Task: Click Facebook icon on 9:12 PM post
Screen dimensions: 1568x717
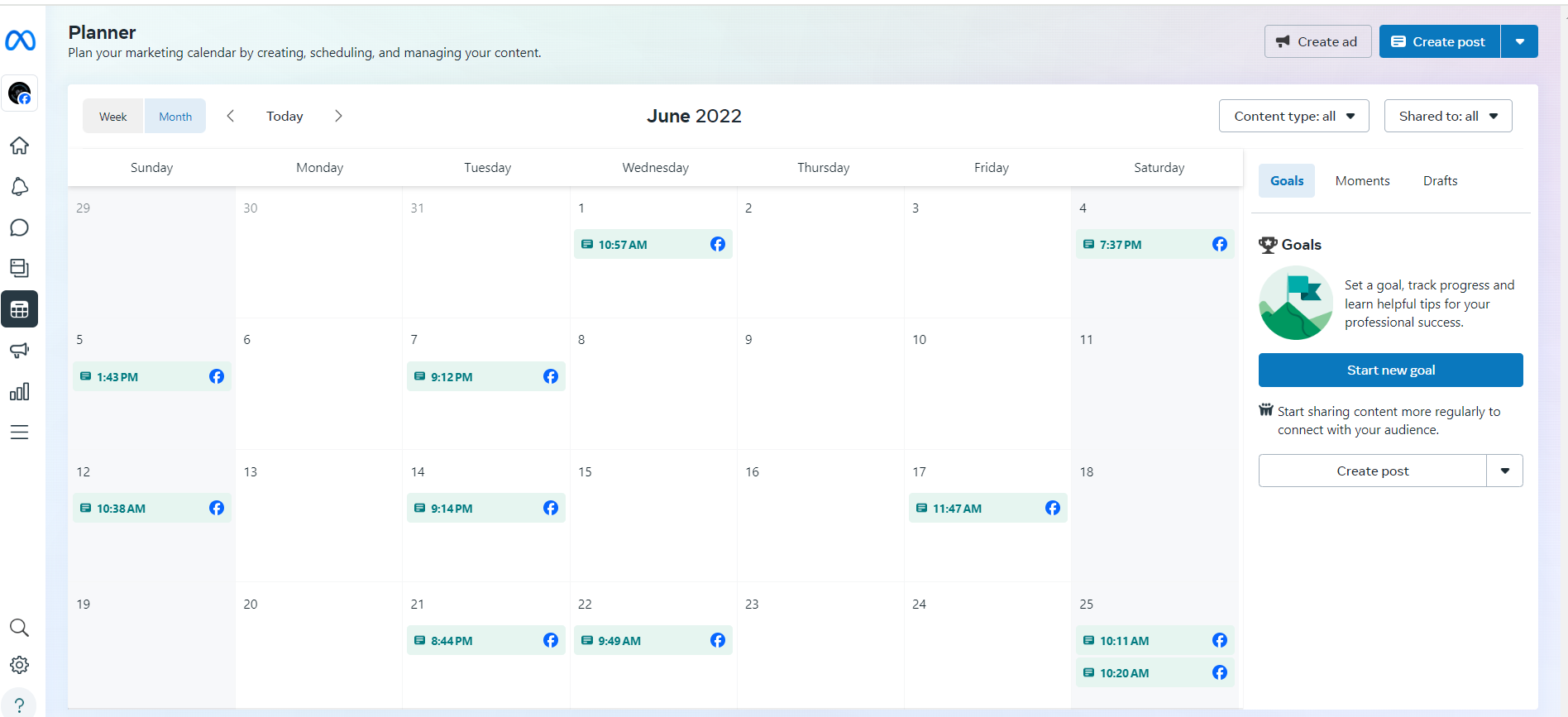Action: click(551, 376)
